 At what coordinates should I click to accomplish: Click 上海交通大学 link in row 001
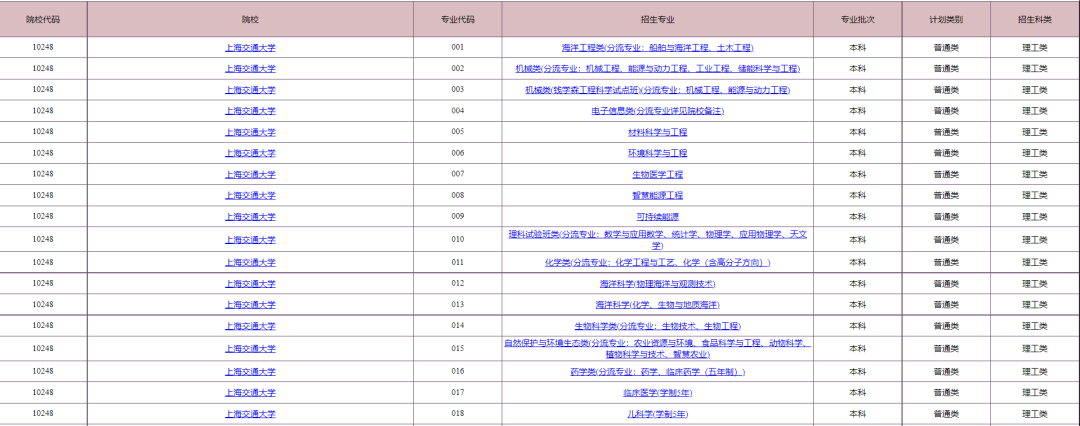[250, 48]
